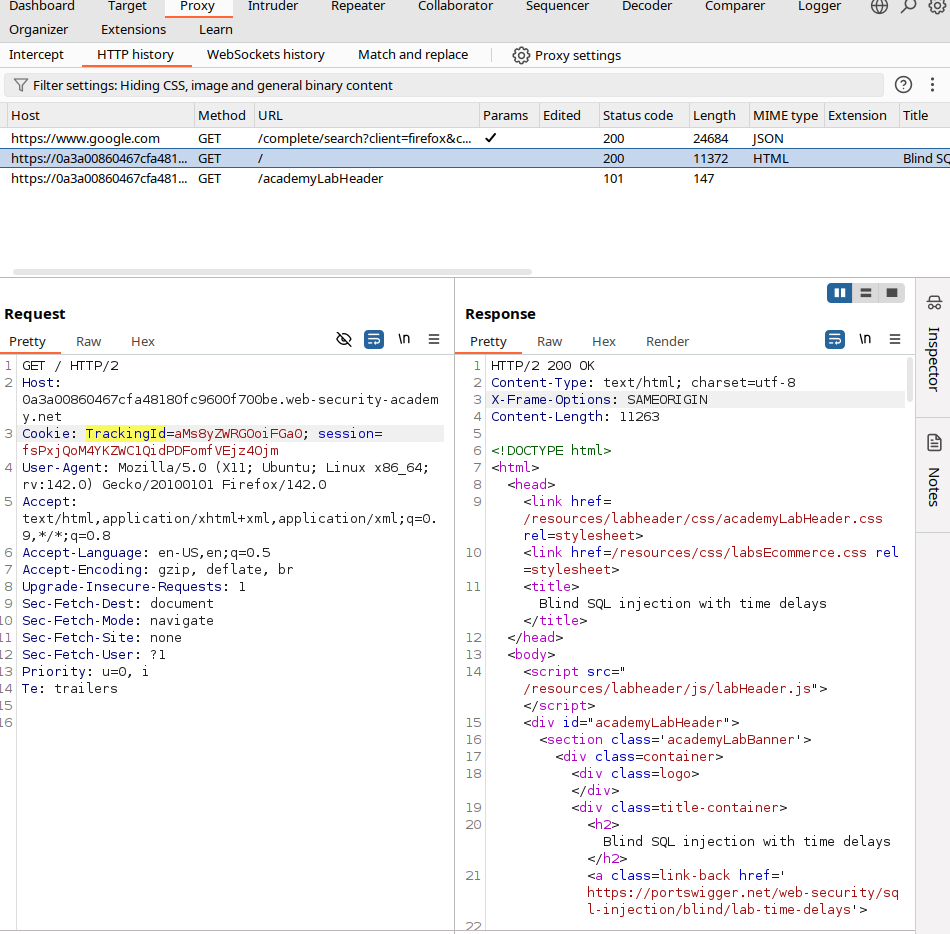Toggle hide-request-info eye icon in Request pane
Viewport: 950px width, 934px height.
344,339
